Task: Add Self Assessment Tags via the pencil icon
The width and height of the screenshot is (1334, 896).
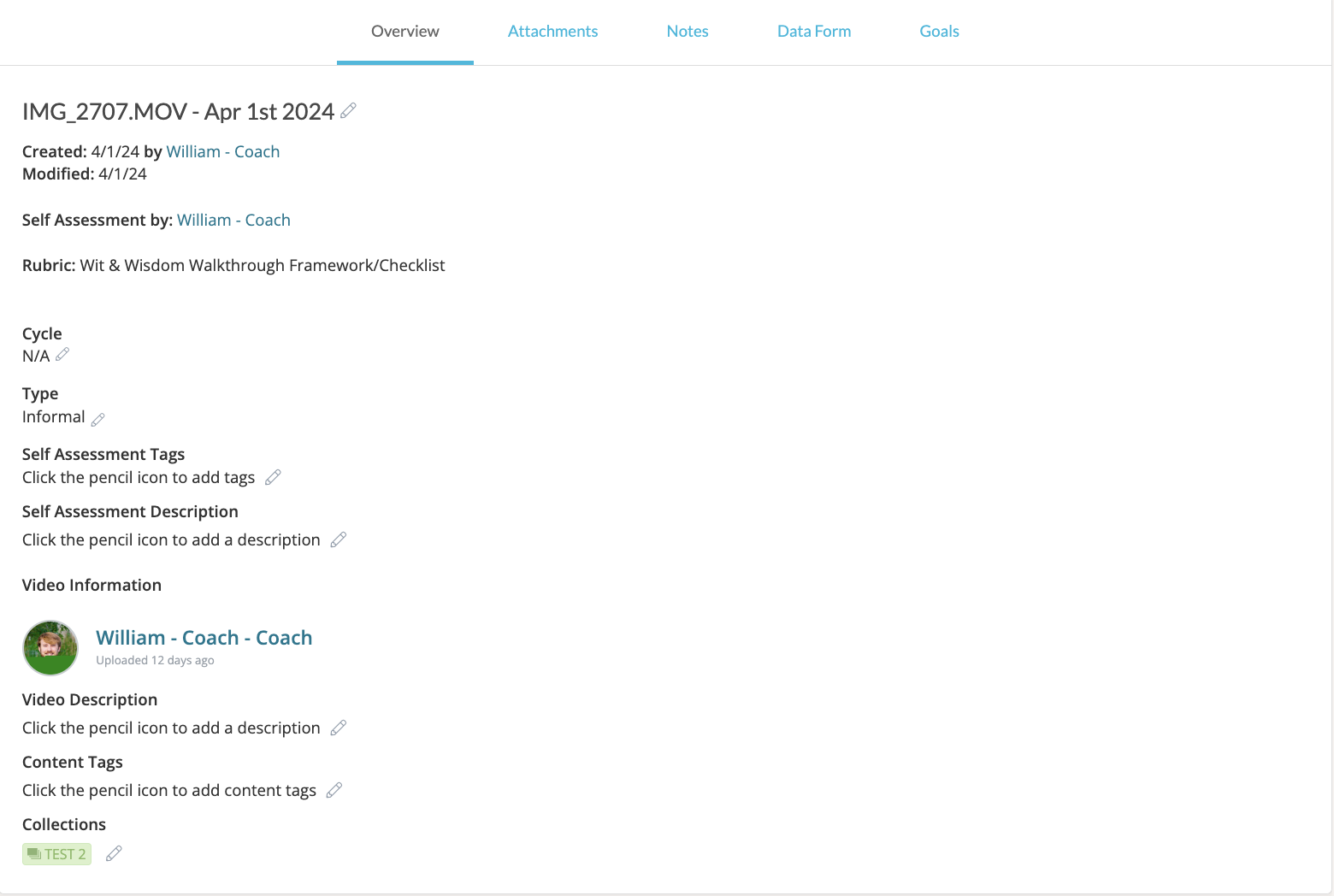Action: [273, 478]
